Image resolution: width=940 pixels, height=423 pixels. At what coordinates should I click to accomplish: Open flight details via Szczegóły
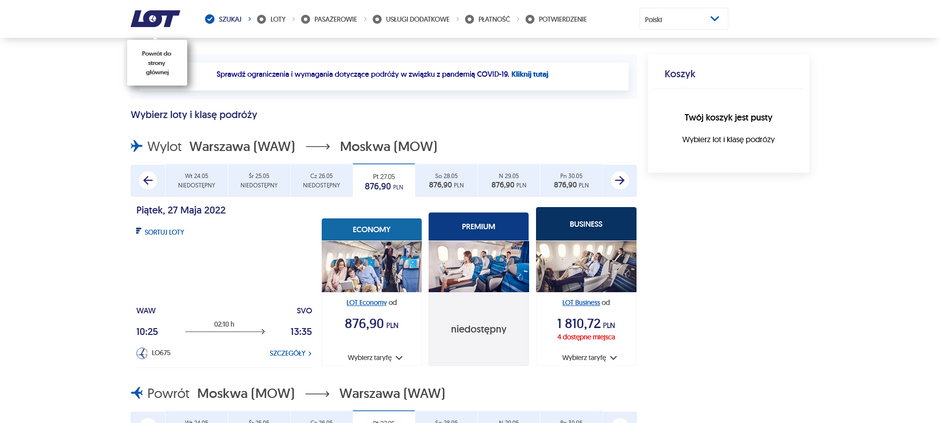pos(290,353)
